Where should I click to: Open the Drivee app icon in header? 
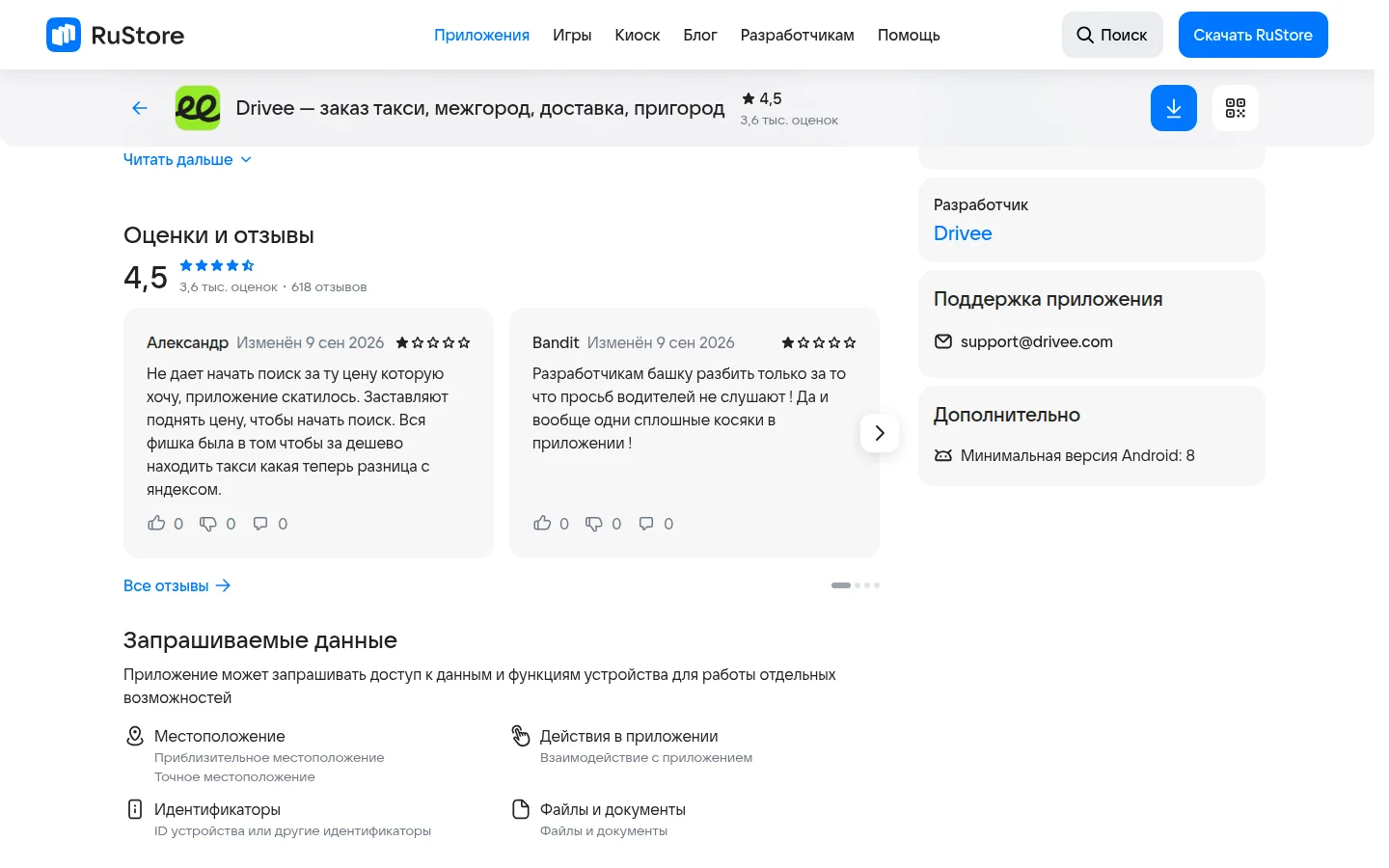[198, 108]
